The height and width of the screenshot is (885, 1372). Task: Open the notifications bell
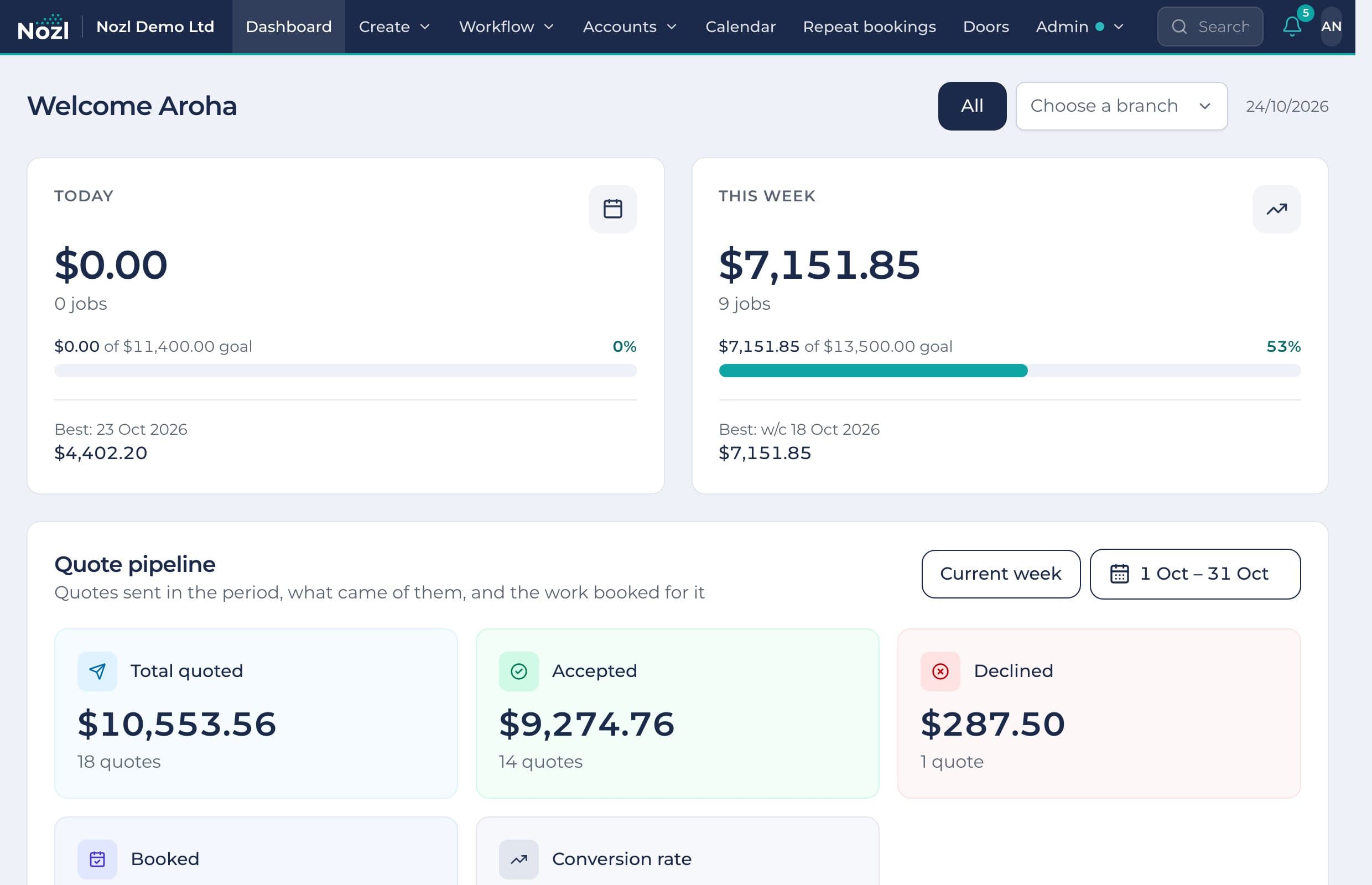pyautogui.click(x=1292, y=27)
